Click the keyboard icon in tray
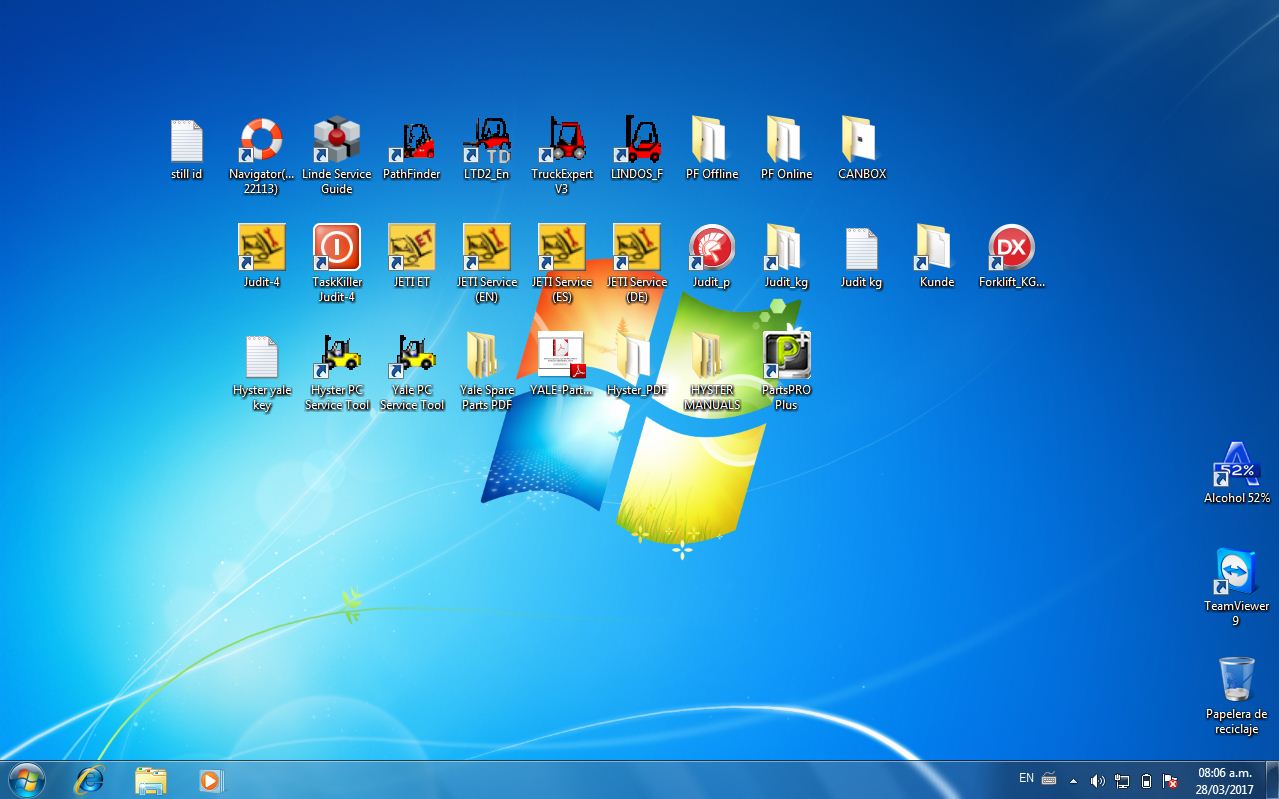The image size is (1279, 799). (1049, 779)
